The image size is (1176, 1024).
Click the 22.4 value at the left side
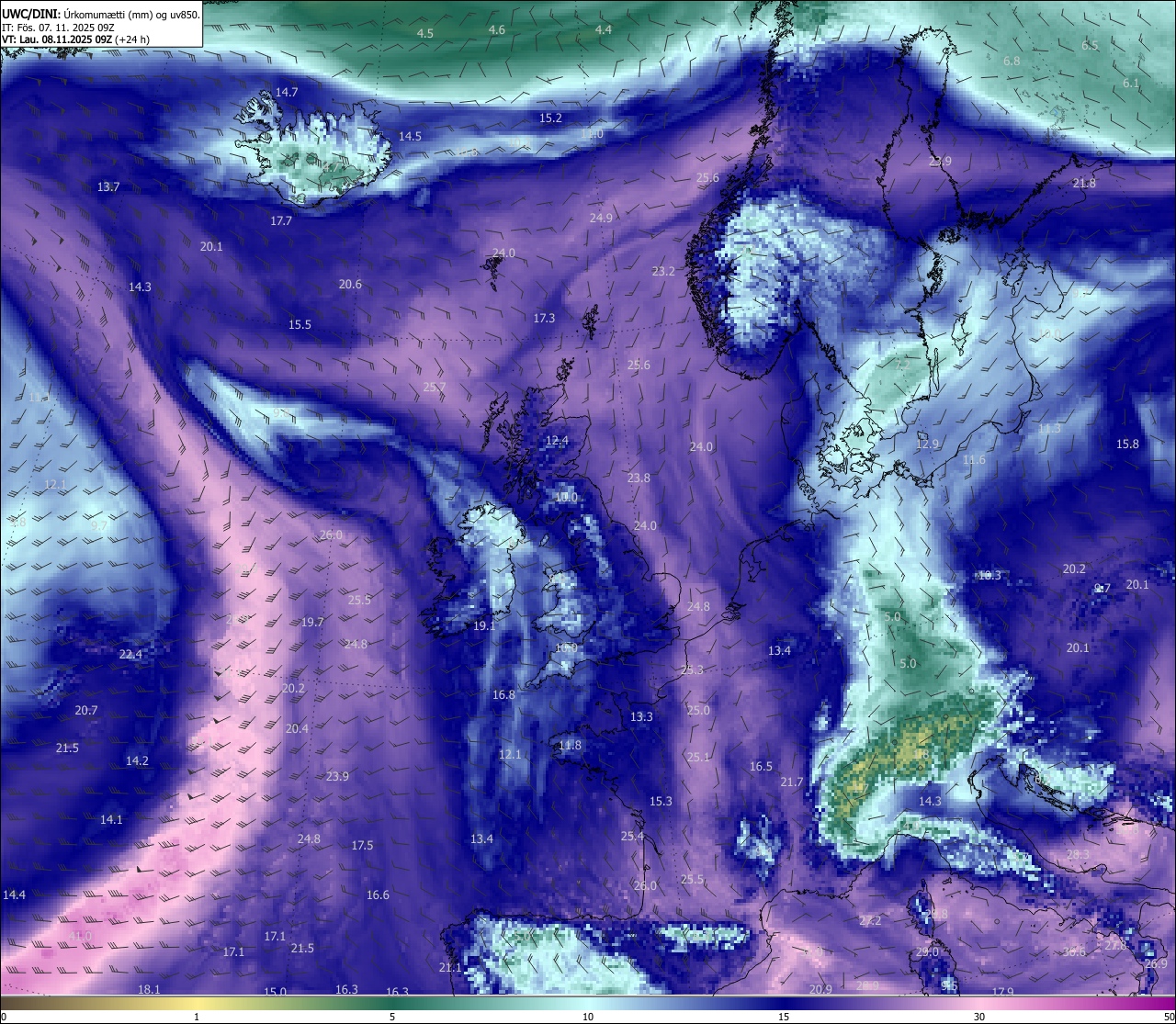(x=130, y=655)
